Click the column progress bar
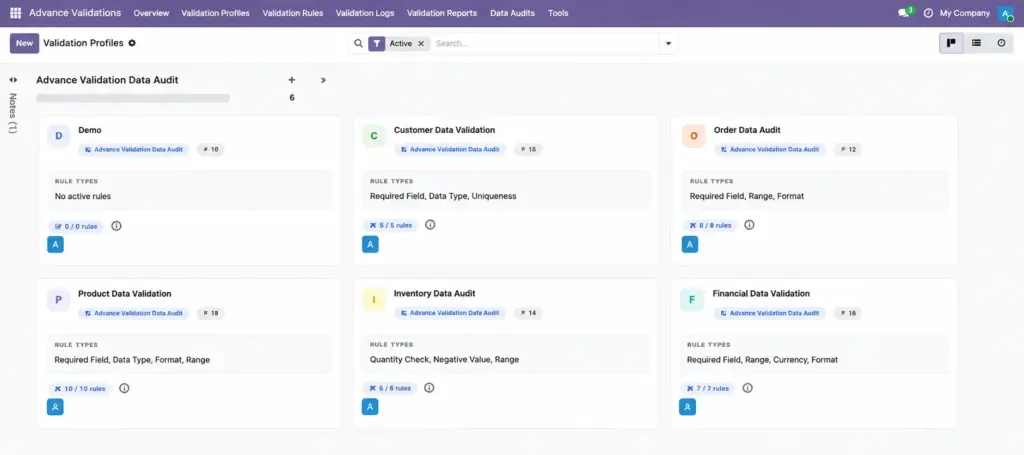The image size is (1024, 455). pyautogui.click(x=133, y=99)
